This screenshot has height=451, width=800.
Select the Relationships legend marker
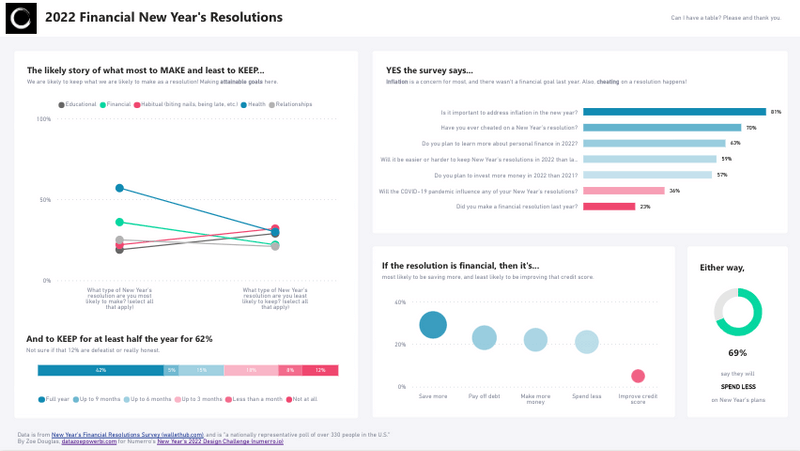[x=272, y=105]
